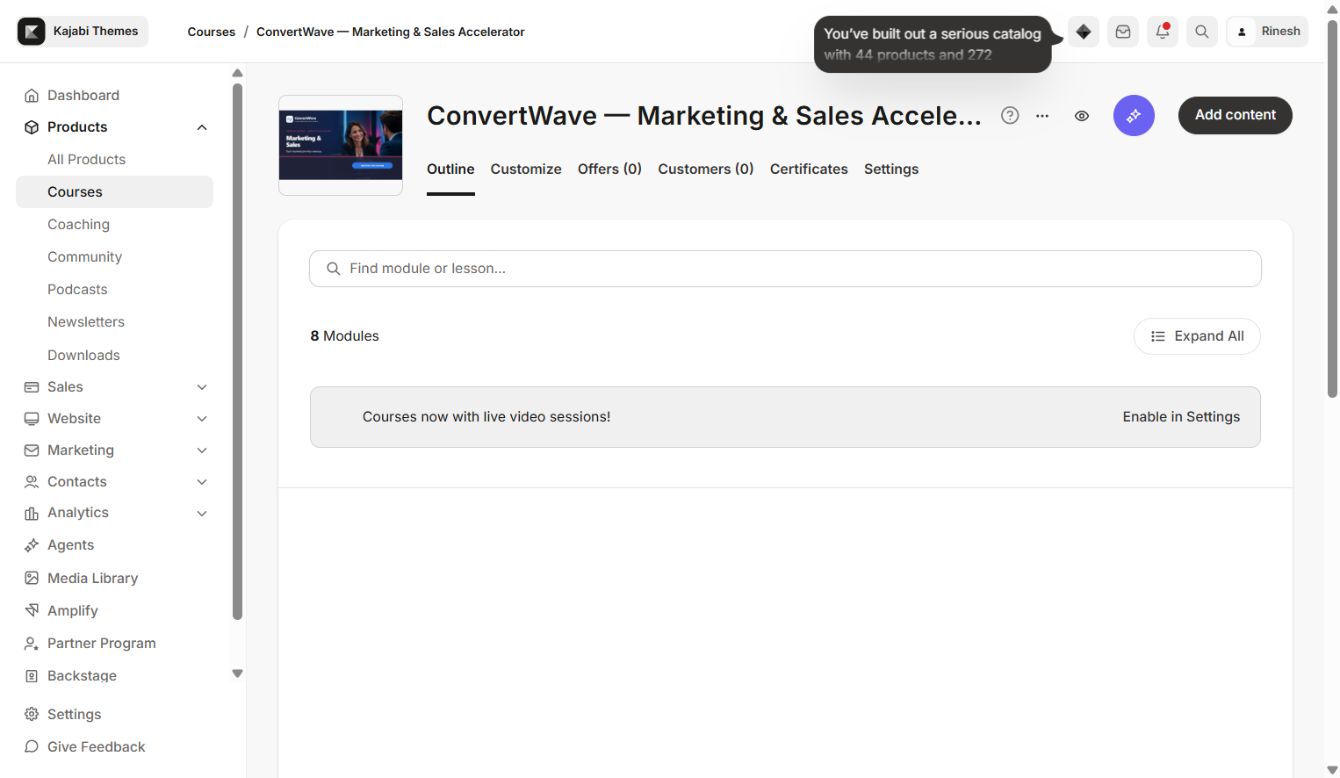
Task: Click the purple AI sparkle button
Action: point(1134,116)
